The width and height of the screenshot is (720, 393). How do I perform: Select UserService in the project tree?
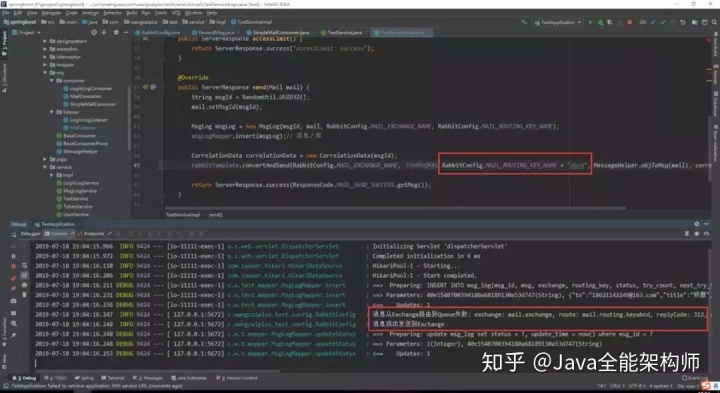pyautogui.click(x=73, y=214)
